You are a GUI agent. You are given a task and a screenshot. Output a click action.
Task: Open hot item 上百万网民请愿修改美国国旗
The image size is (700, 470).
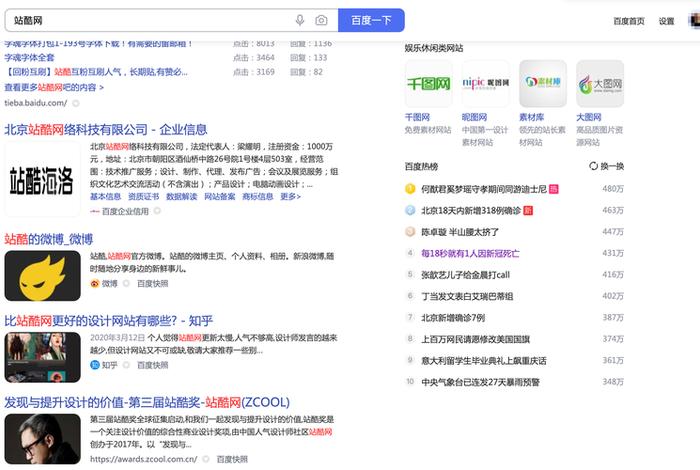coord(475,339)
